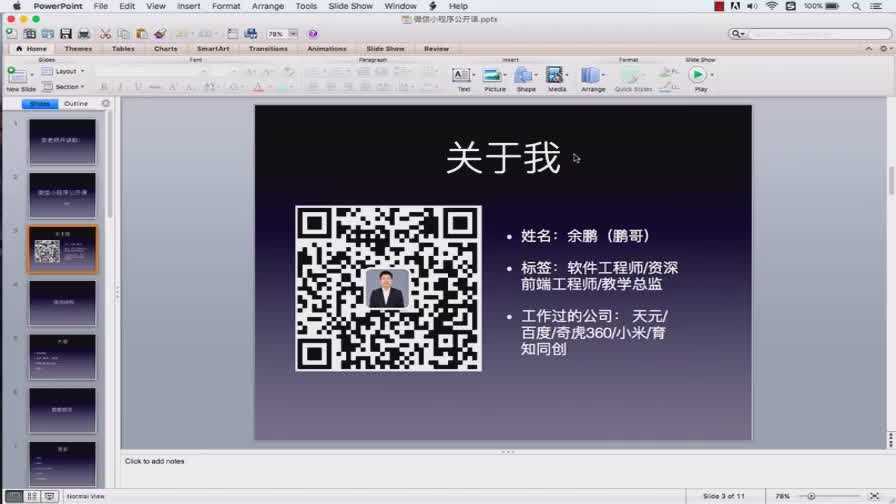
Task: Click the volume icon in menu bar
Action: [753, 6]
